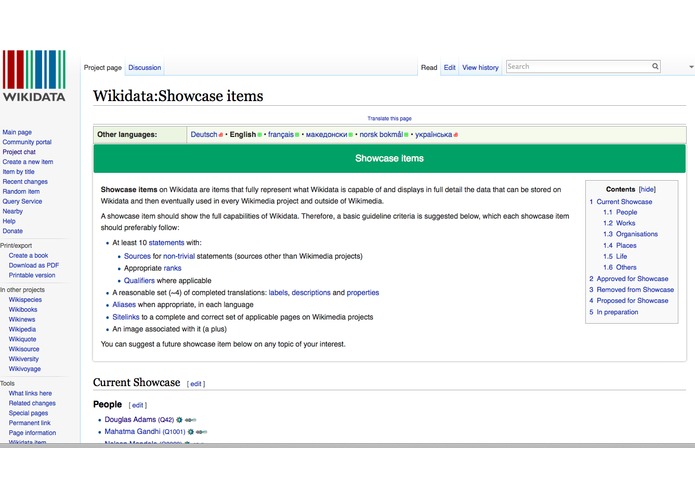This screenshot has height=494, width=695.
Task: Switch language to Deutsch
Action: [204, 134]
